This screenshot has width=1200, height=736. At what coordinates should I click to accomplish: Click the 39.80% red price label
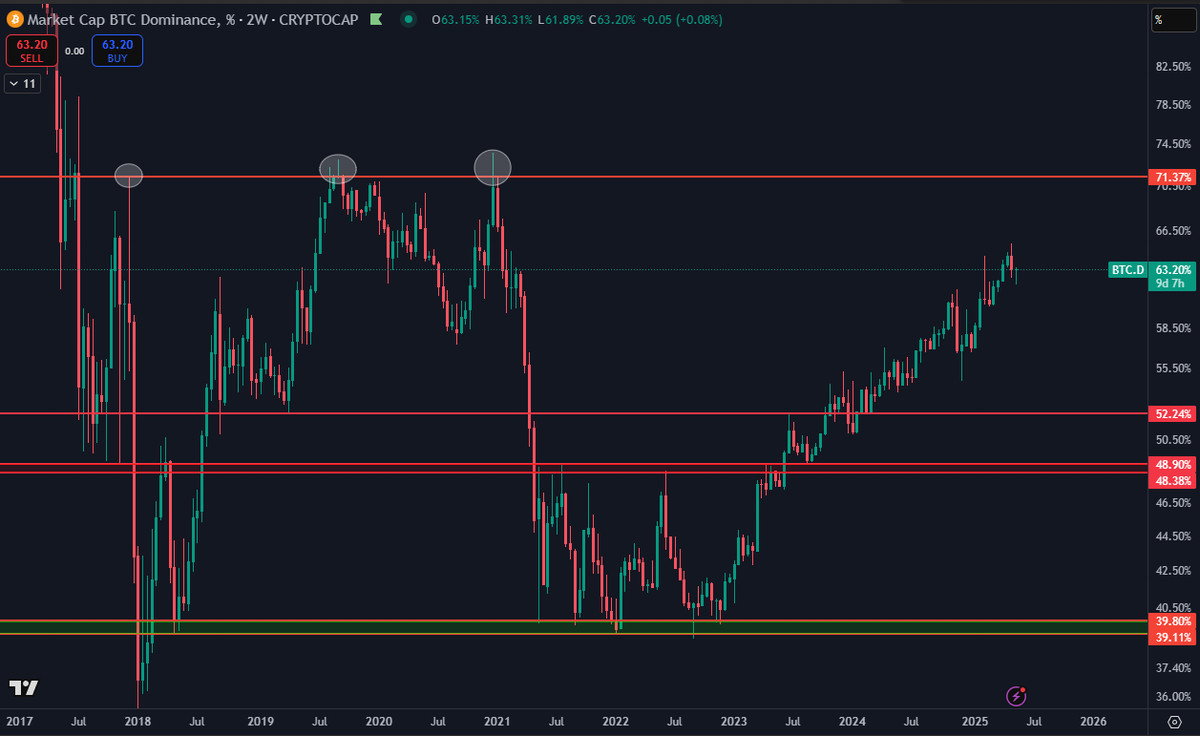(x=1173, y=621)
